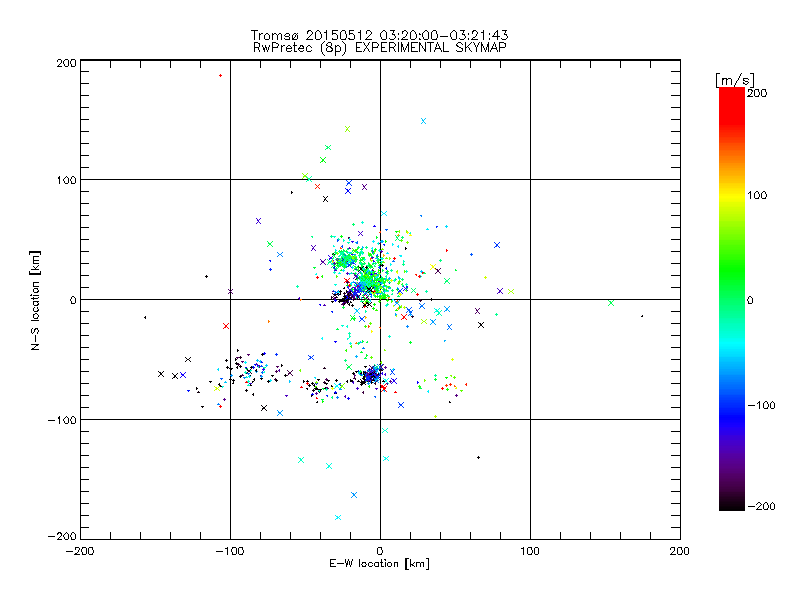Select the black dot near E-W 175

click(x=642, y=316)
